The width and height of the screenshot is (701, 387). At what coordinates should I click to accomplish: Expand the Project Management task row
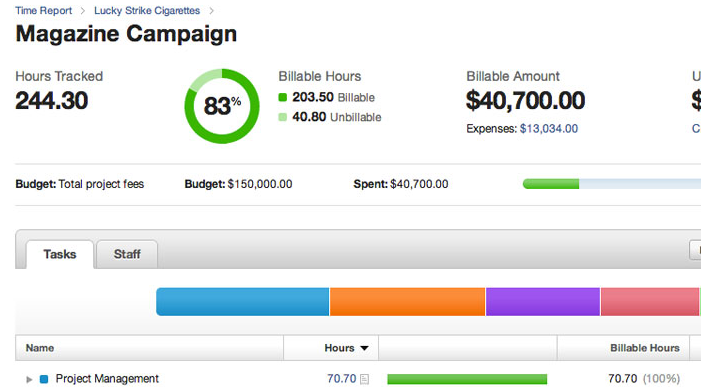[x=29, y=379]
